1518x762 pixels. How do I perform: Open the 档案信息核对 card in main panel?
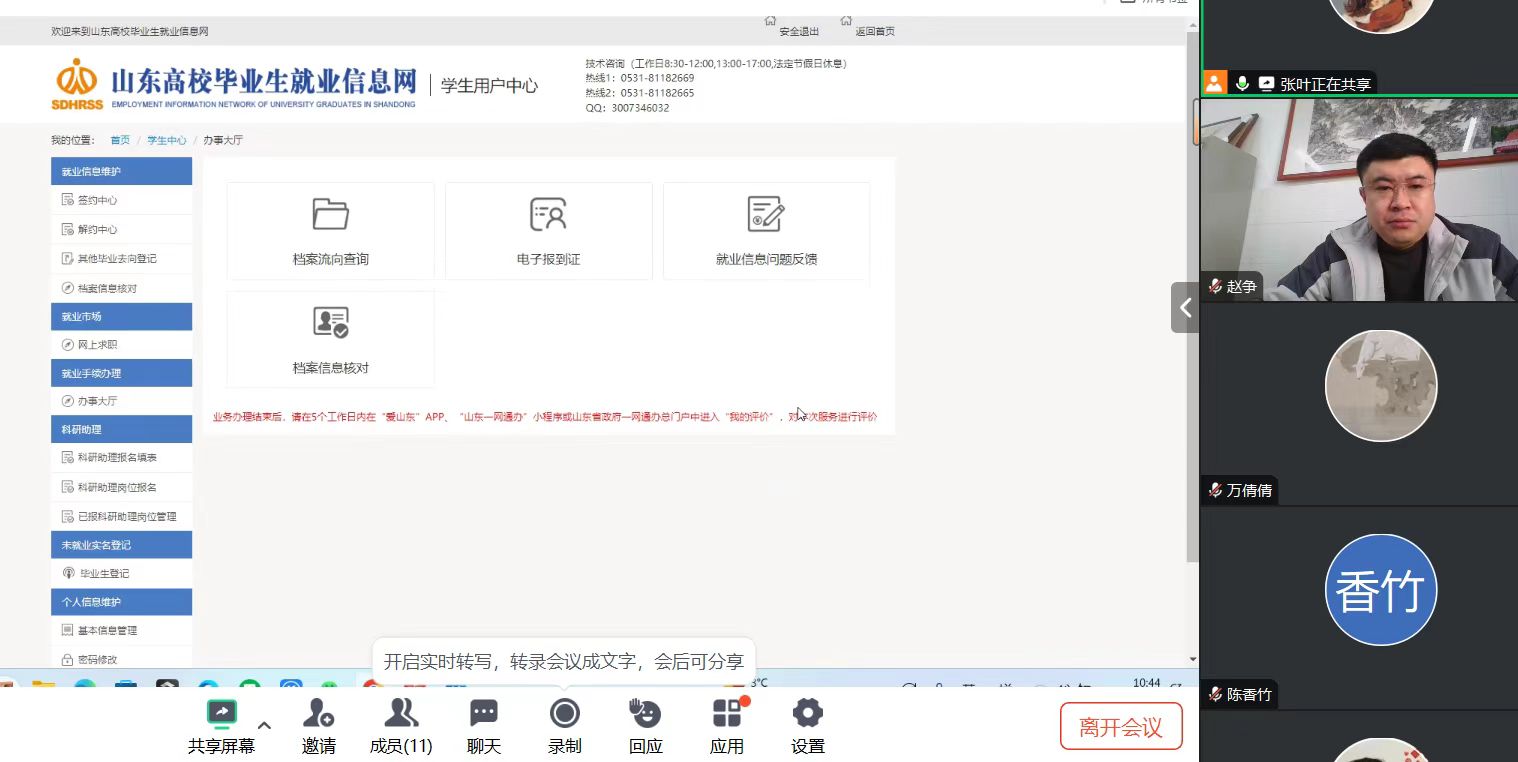[x=330, y=339]
